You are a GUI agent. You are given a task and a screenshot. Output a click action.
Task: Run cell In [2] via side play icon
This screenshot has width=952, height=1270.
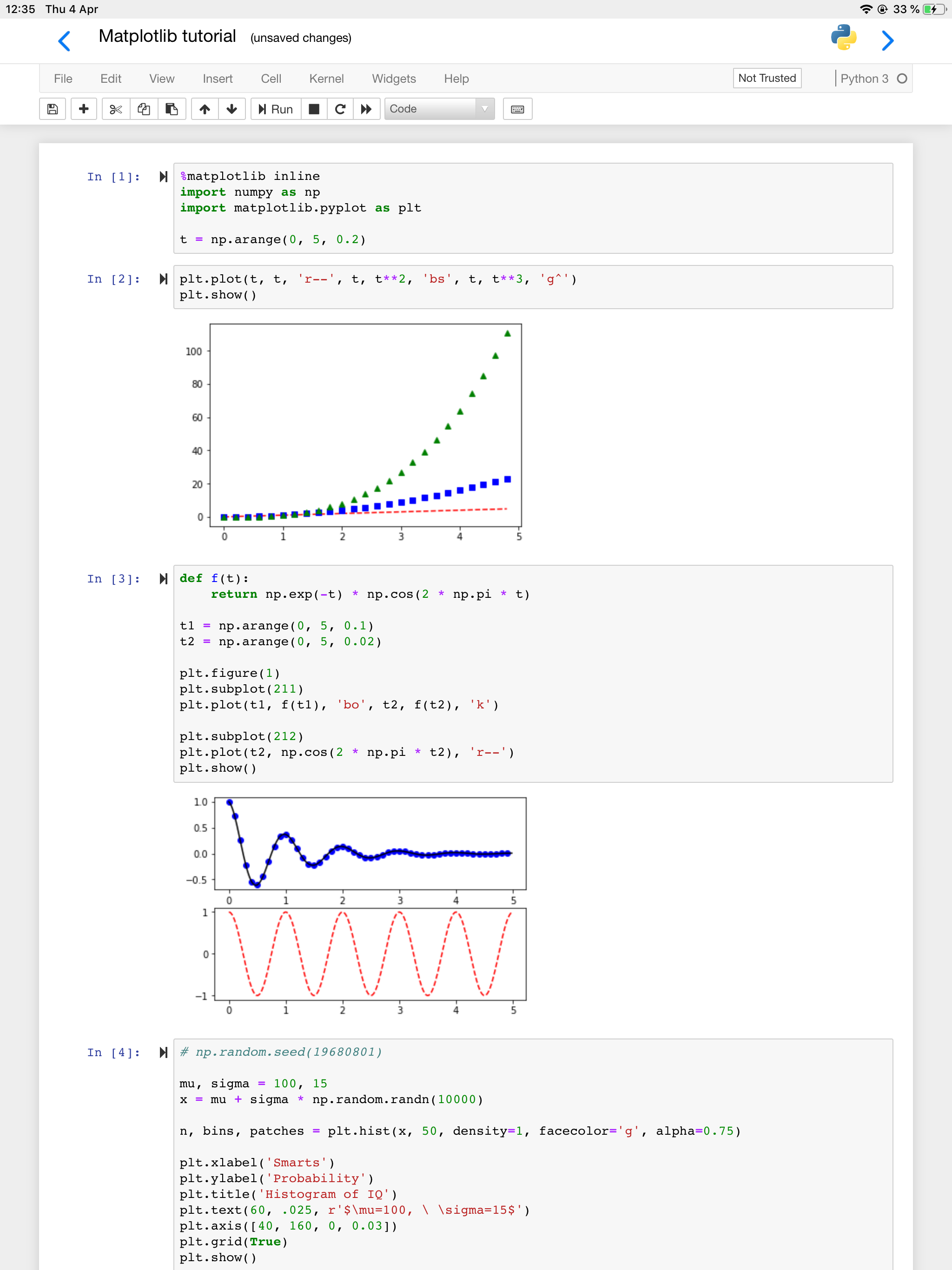[164, 279]
